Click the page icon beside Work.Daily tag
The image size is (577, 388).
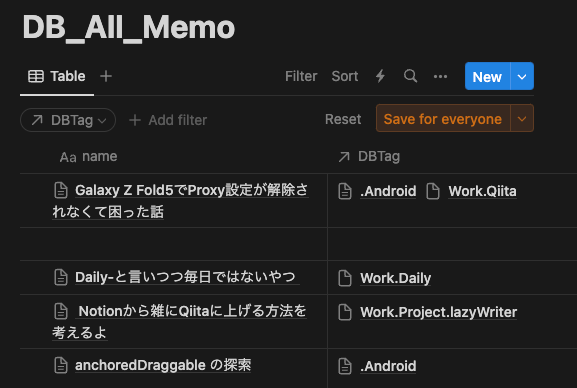345,278
